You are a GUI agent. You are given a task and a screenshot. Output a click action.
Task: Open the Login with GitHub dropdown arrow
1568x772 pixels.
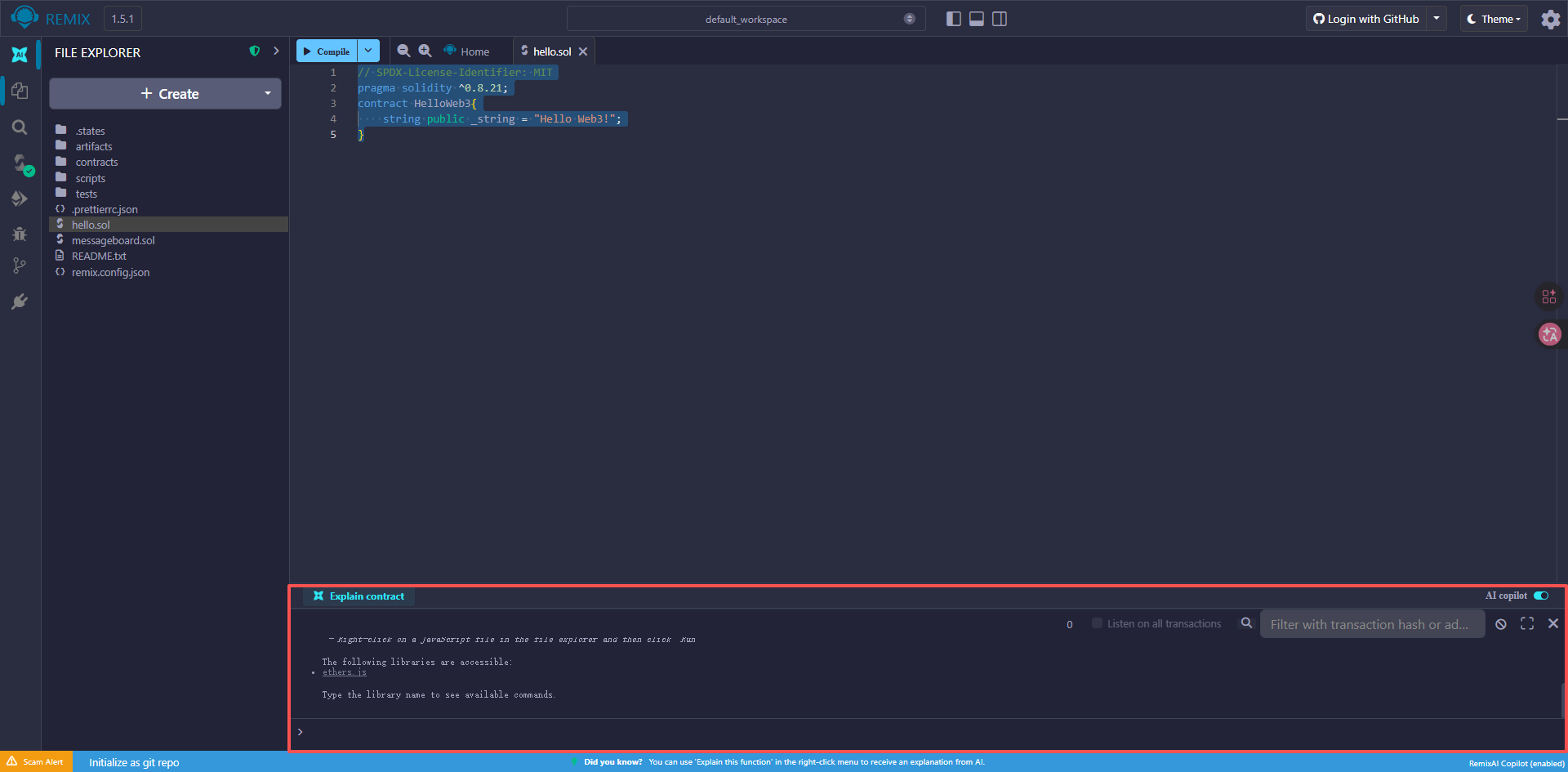pos(1437,19)
